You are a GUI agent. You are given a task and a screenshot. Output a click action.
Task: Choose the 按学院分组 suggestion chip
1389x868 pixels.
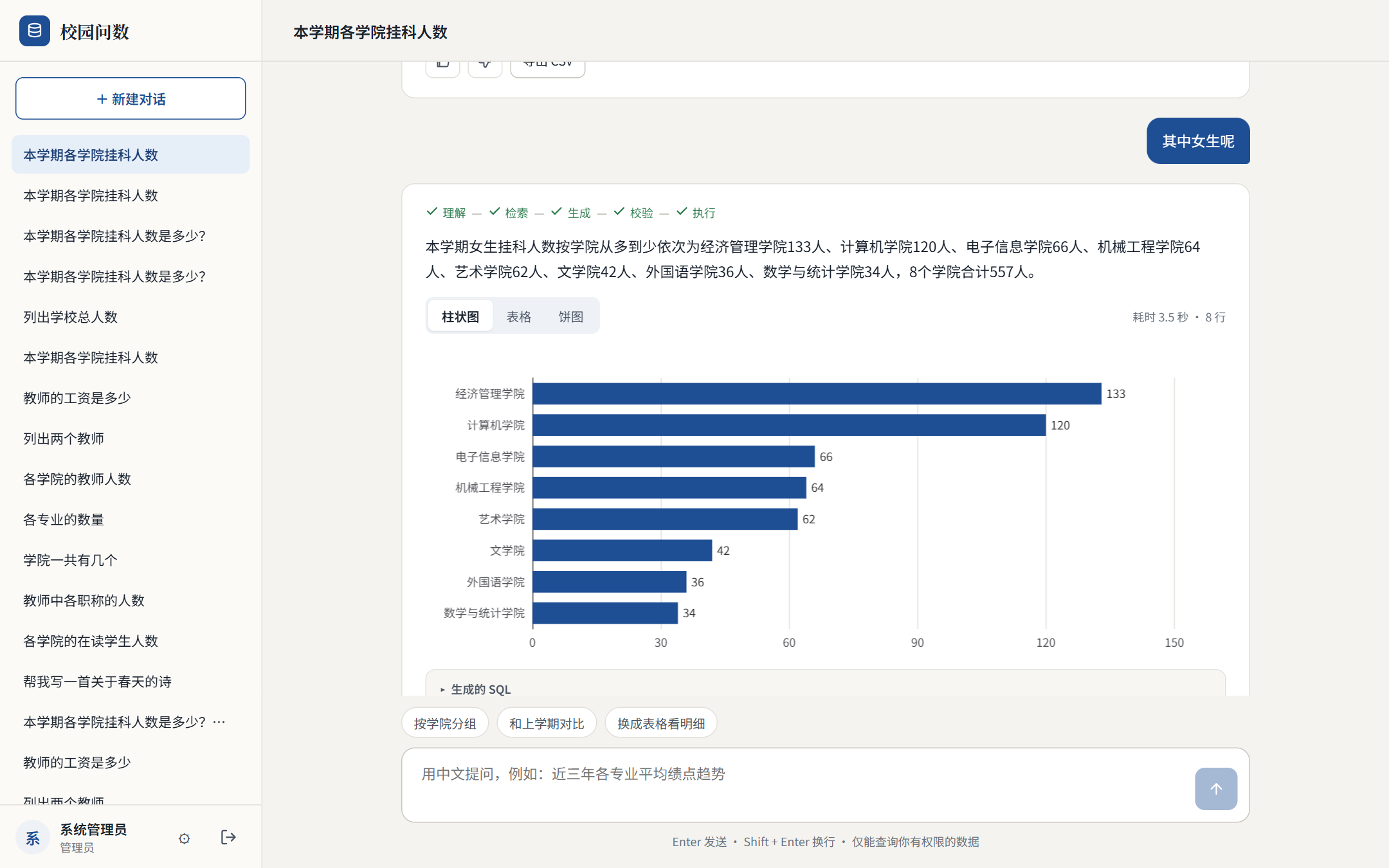[x=445, y=723]
